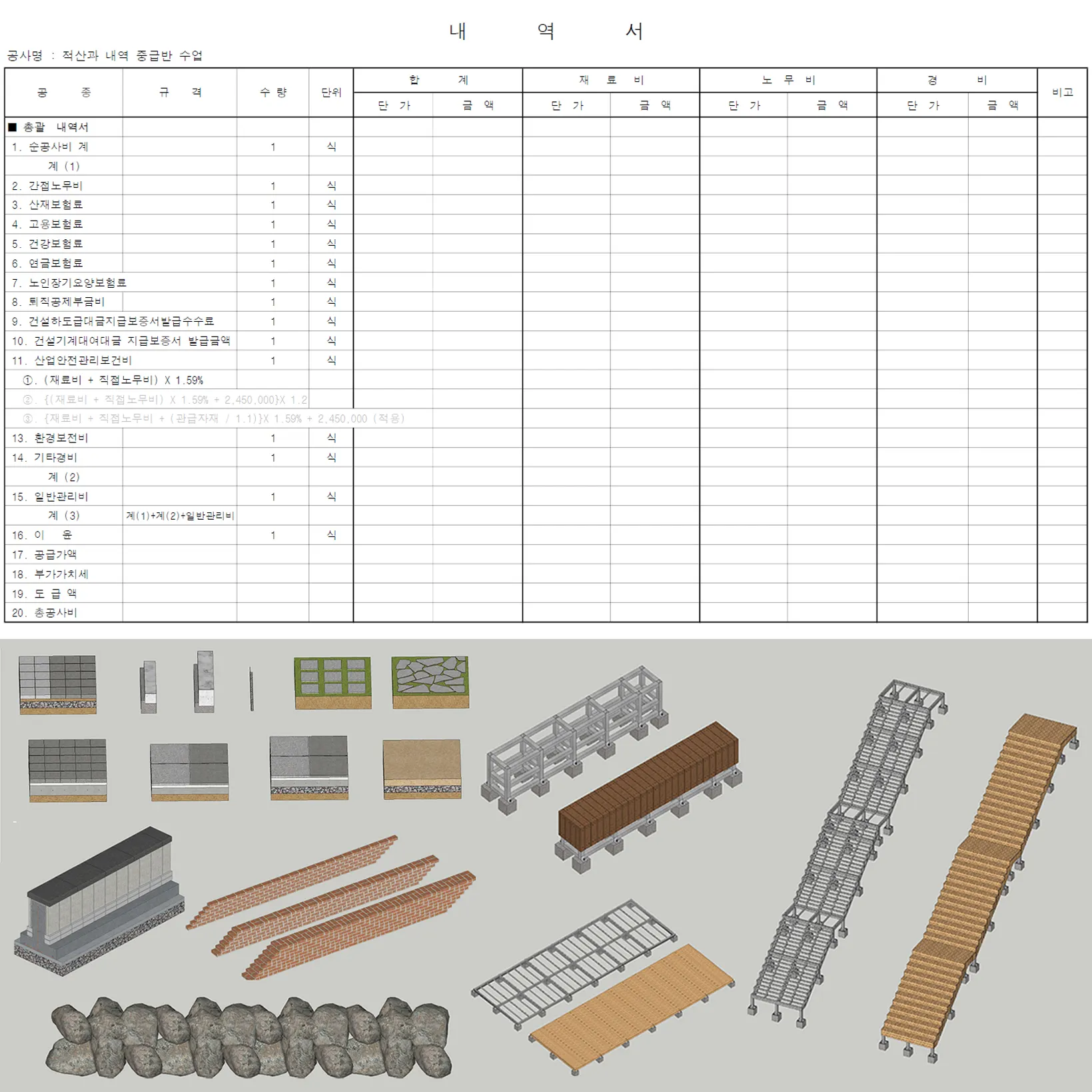1092x1092 pixels.
Task: Click quantity '1' in 순공사비 계 row
Action: 273,147
